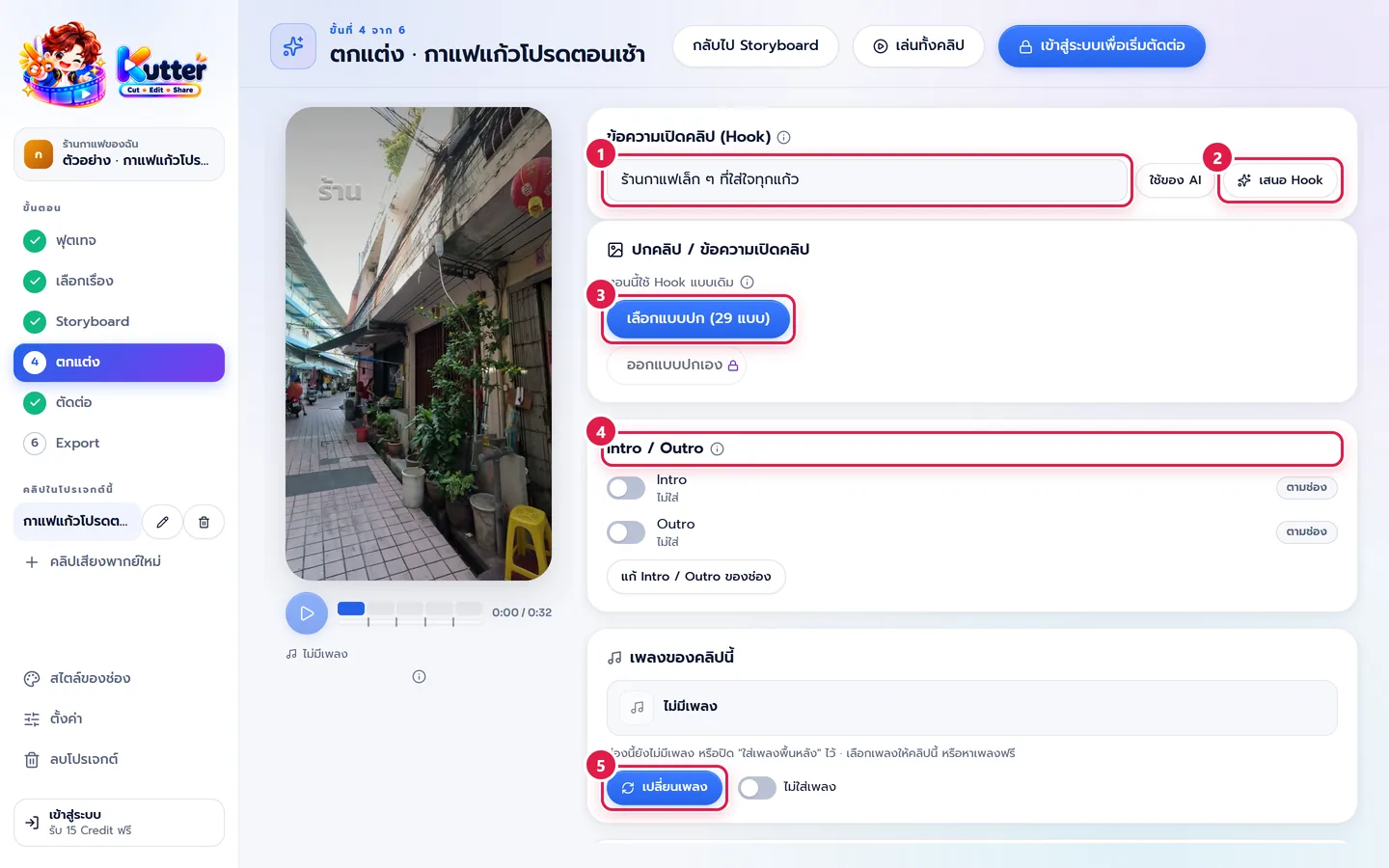Select the ตกแต่ง step
This screenshot has width=1389, height=868.
(x=119, y=362)
